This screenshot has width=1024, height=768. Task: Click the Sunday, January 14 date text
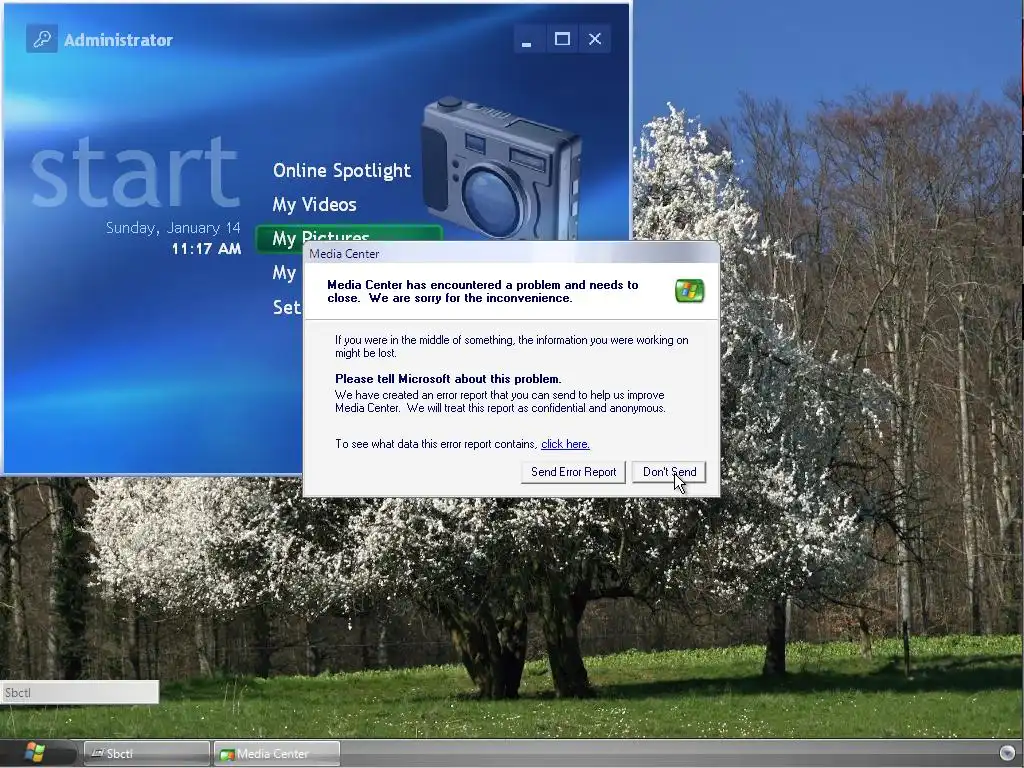click(x=173, y=228)
